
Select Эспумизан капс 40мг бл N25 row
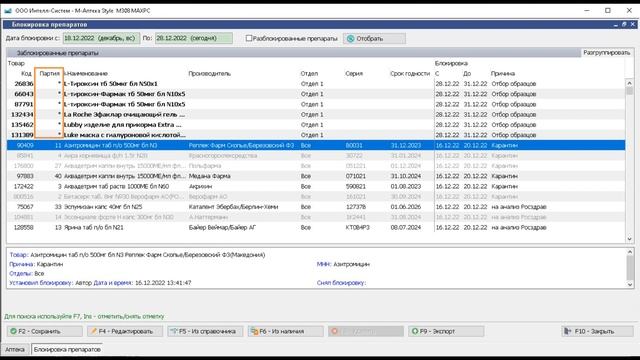tap(316, 207)
